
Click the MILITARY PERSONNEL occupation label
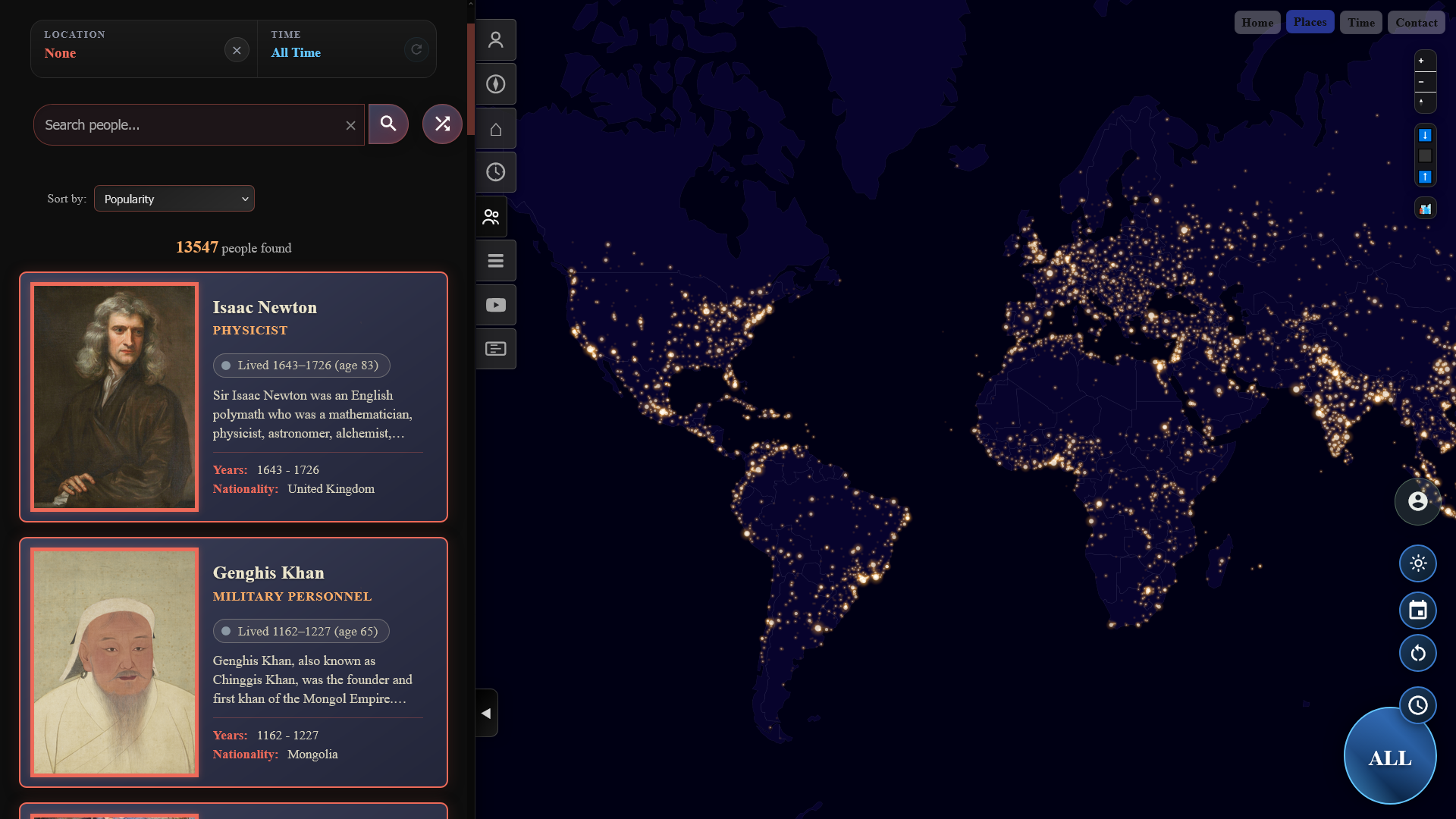(x=292, y=597)
